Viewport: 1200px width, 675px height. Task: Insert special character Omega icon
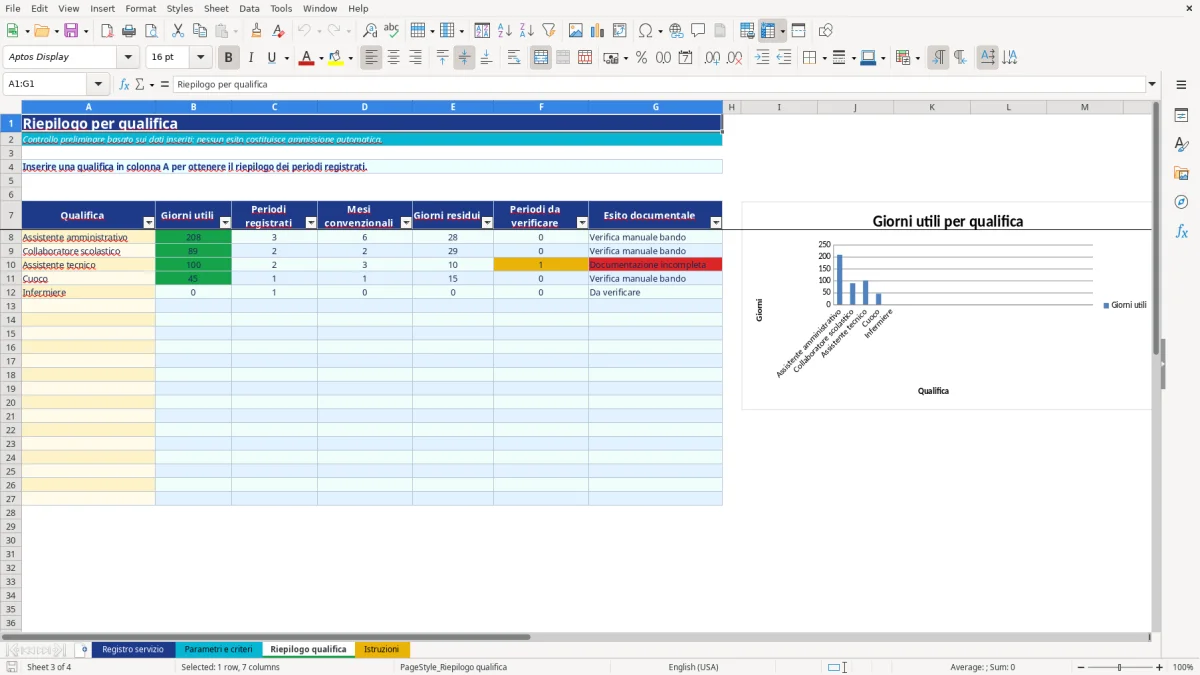click(x=645, y=31)
